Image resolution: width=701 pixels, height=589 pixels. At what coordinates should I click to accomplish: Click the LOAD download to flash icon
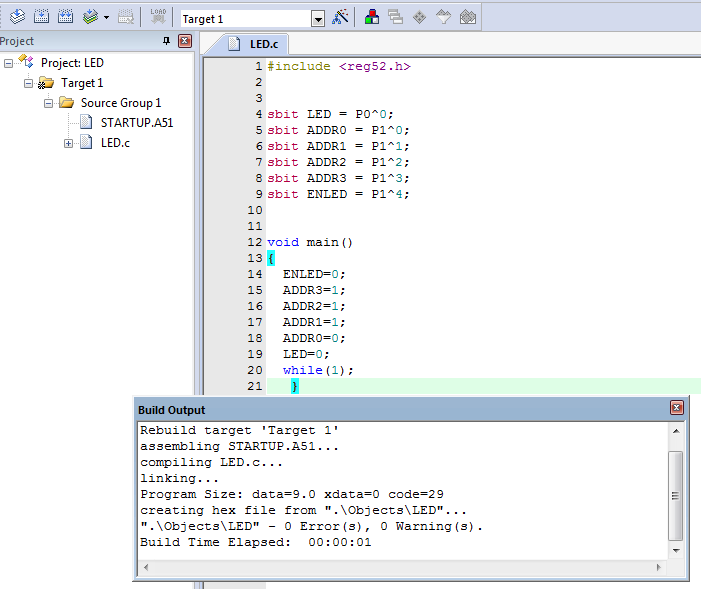158,17
